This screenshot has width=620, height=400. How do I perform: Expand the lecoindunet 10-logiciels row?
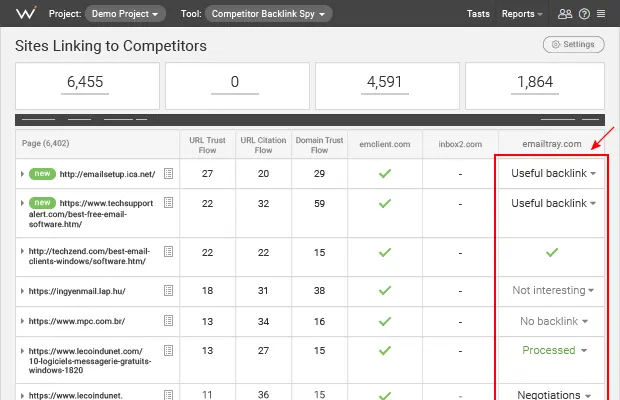[x=23, y=351]
